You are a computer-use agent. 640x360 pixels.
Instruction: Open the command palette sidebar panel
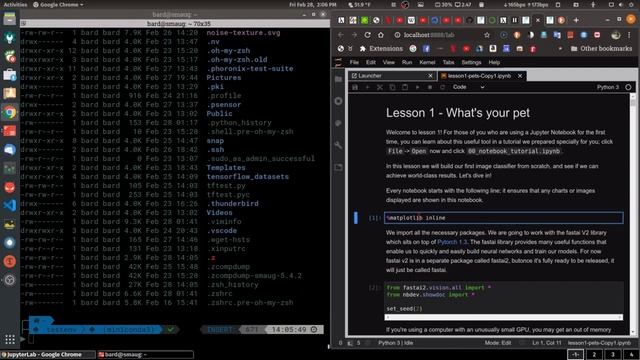(x=338, y=123)
